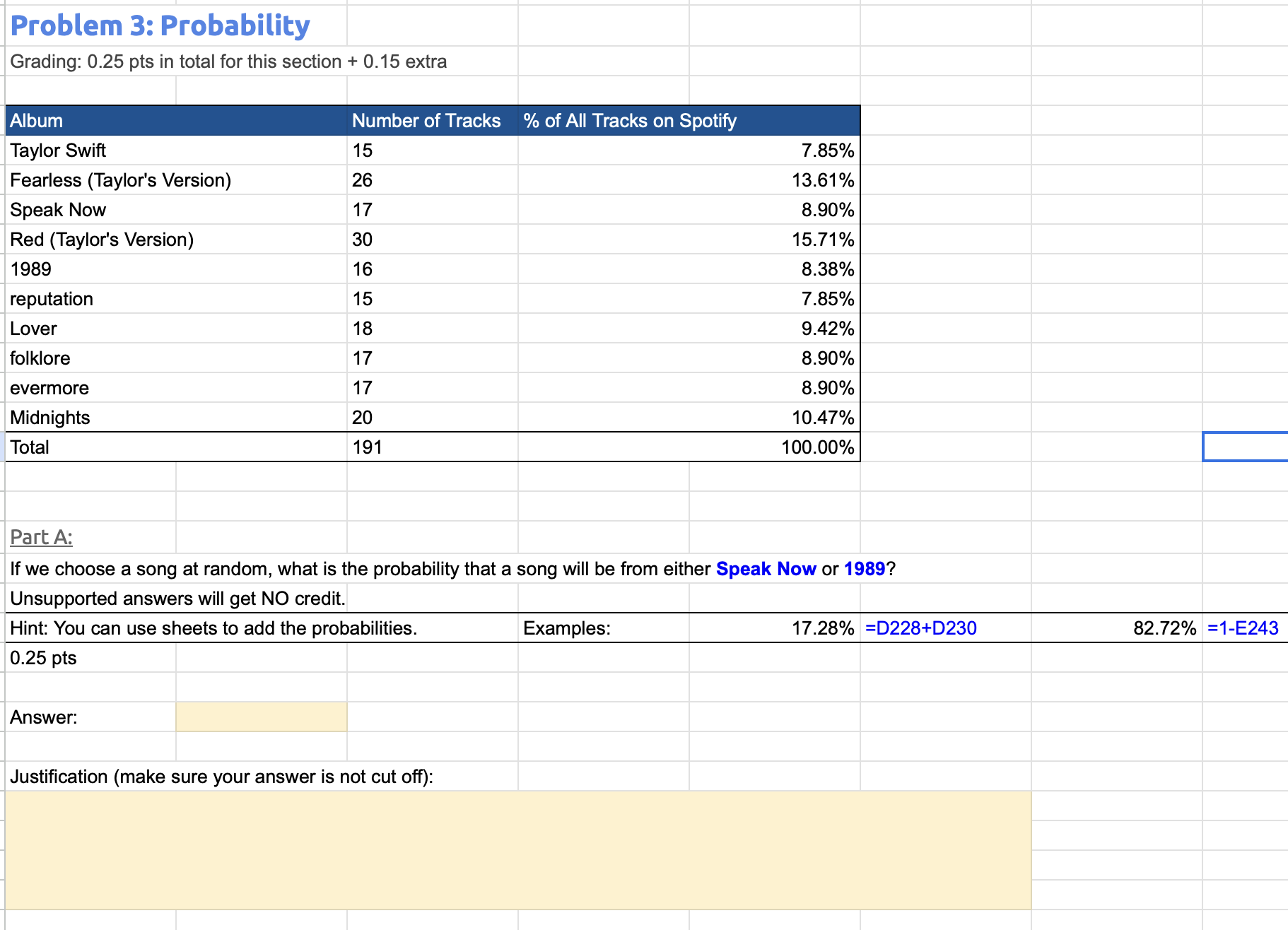The height and width of the screenshot is (930, 1288).
Task: Select the example value 17.28%
Action: tap(775, 628)
